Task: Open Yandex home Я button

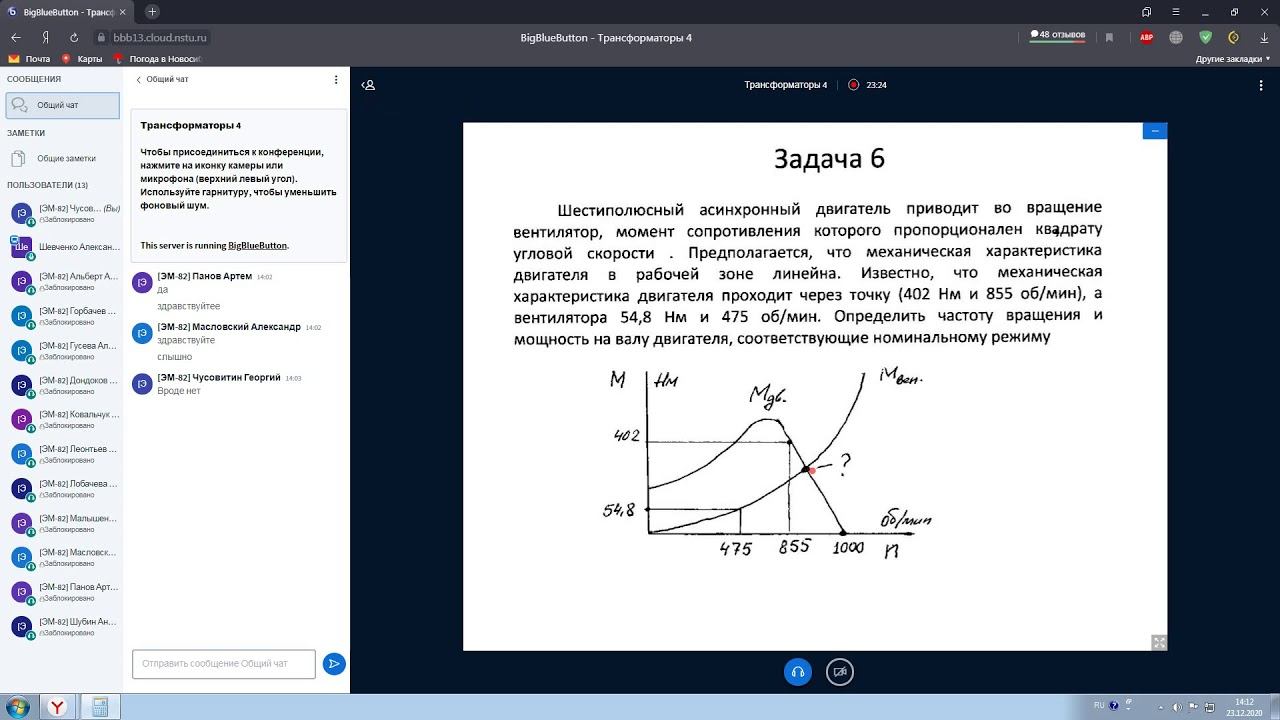Action: 45,37
